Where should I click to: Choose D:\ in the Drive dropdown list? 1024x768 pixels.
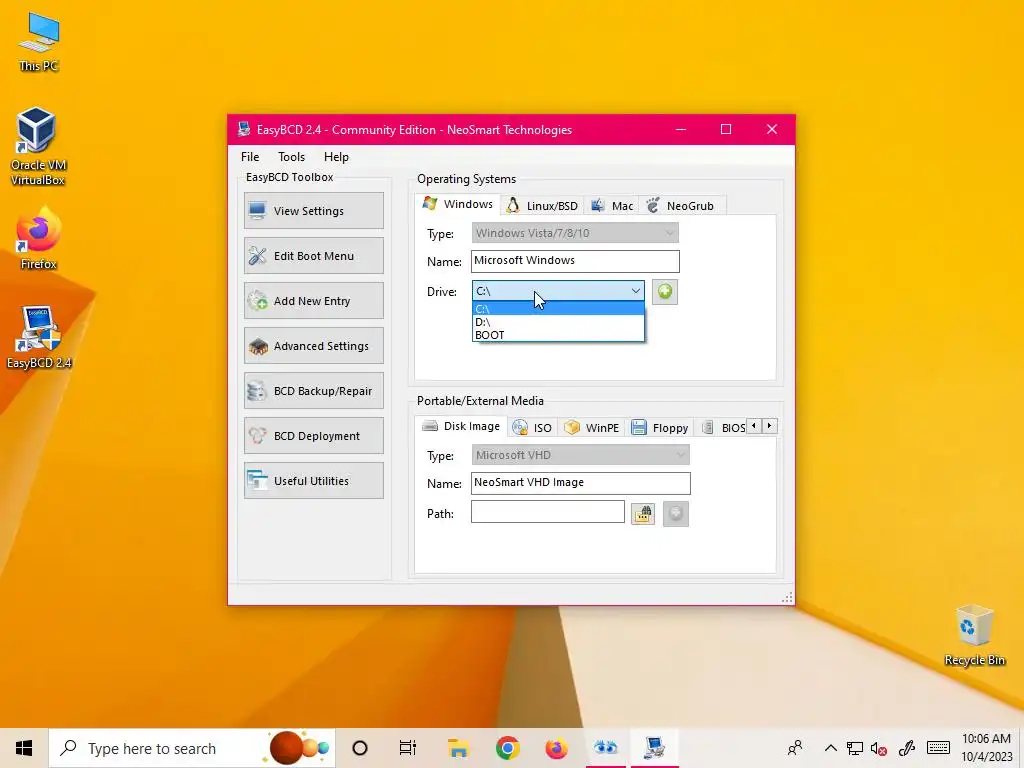[x=558, y=322]
